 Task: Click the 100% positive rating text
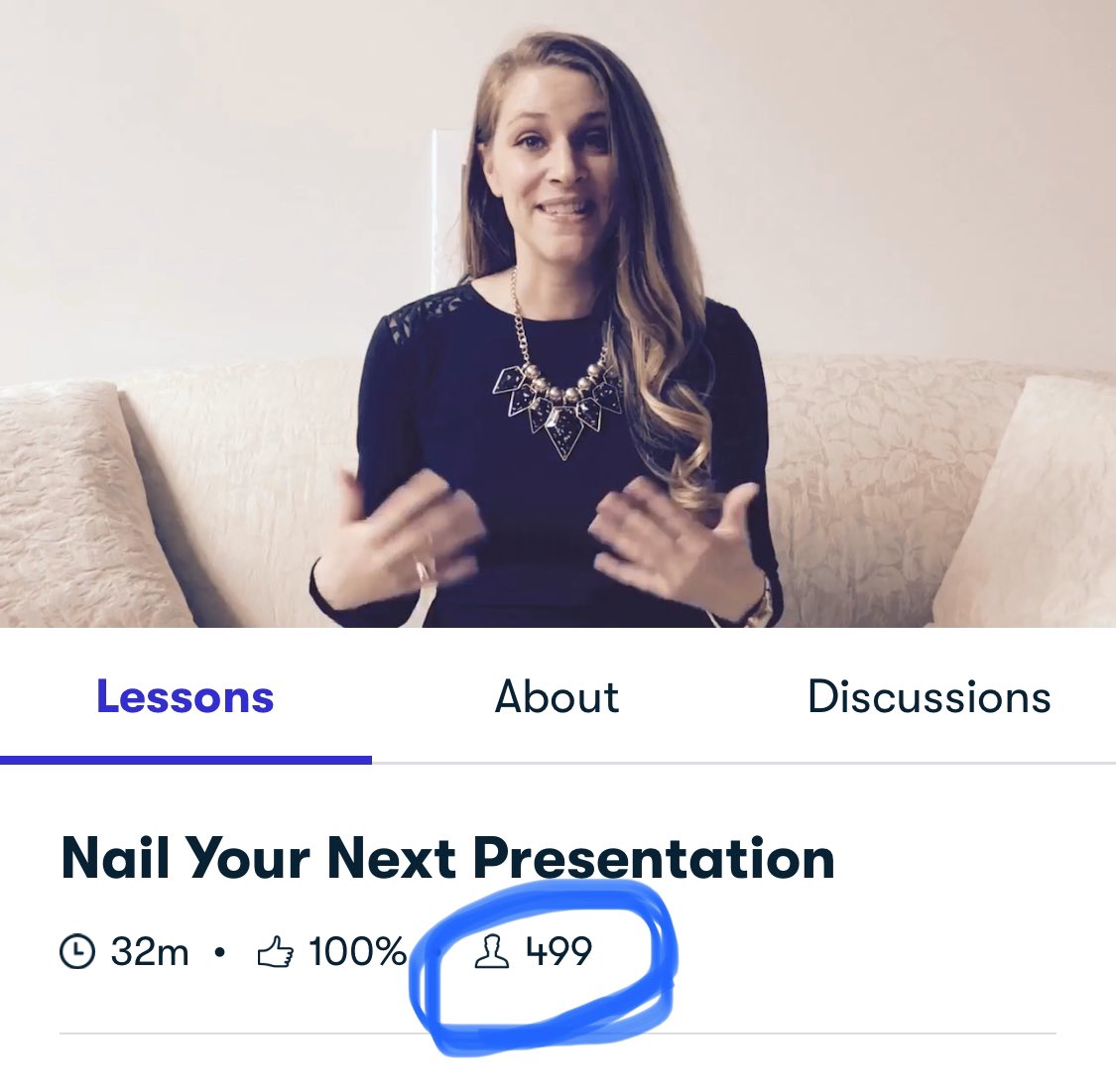[x=357, y=951]
